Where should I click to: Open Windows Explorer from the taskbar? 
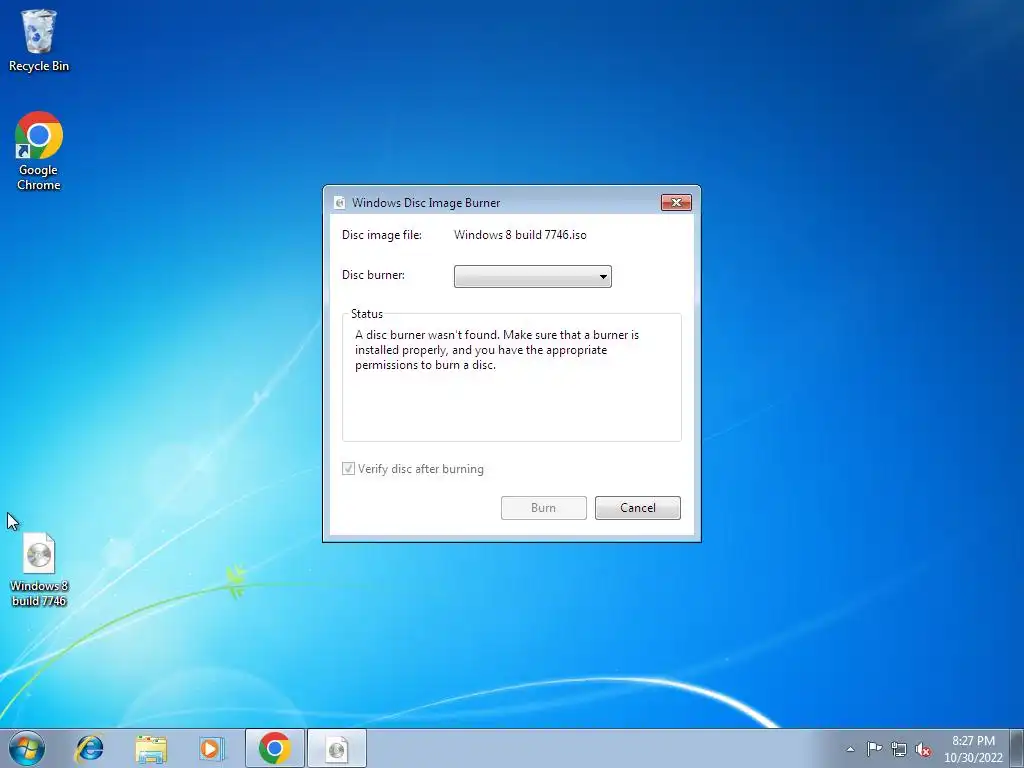151,748
